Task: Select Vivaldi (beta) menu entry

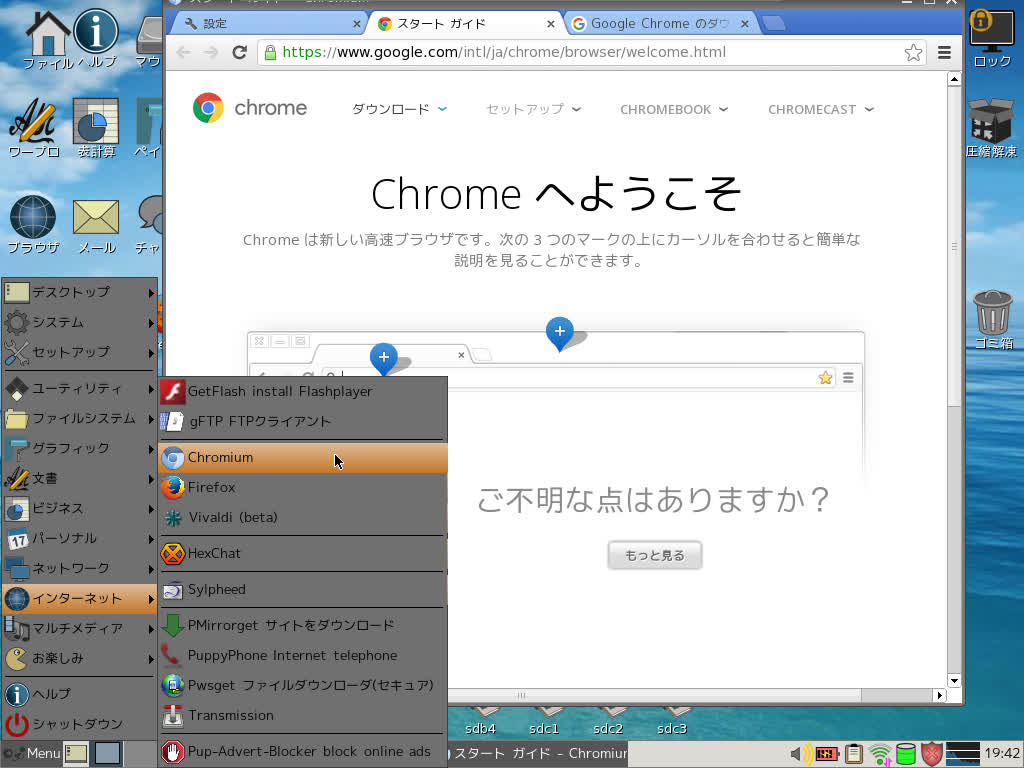Action: (x=302, y=518)
